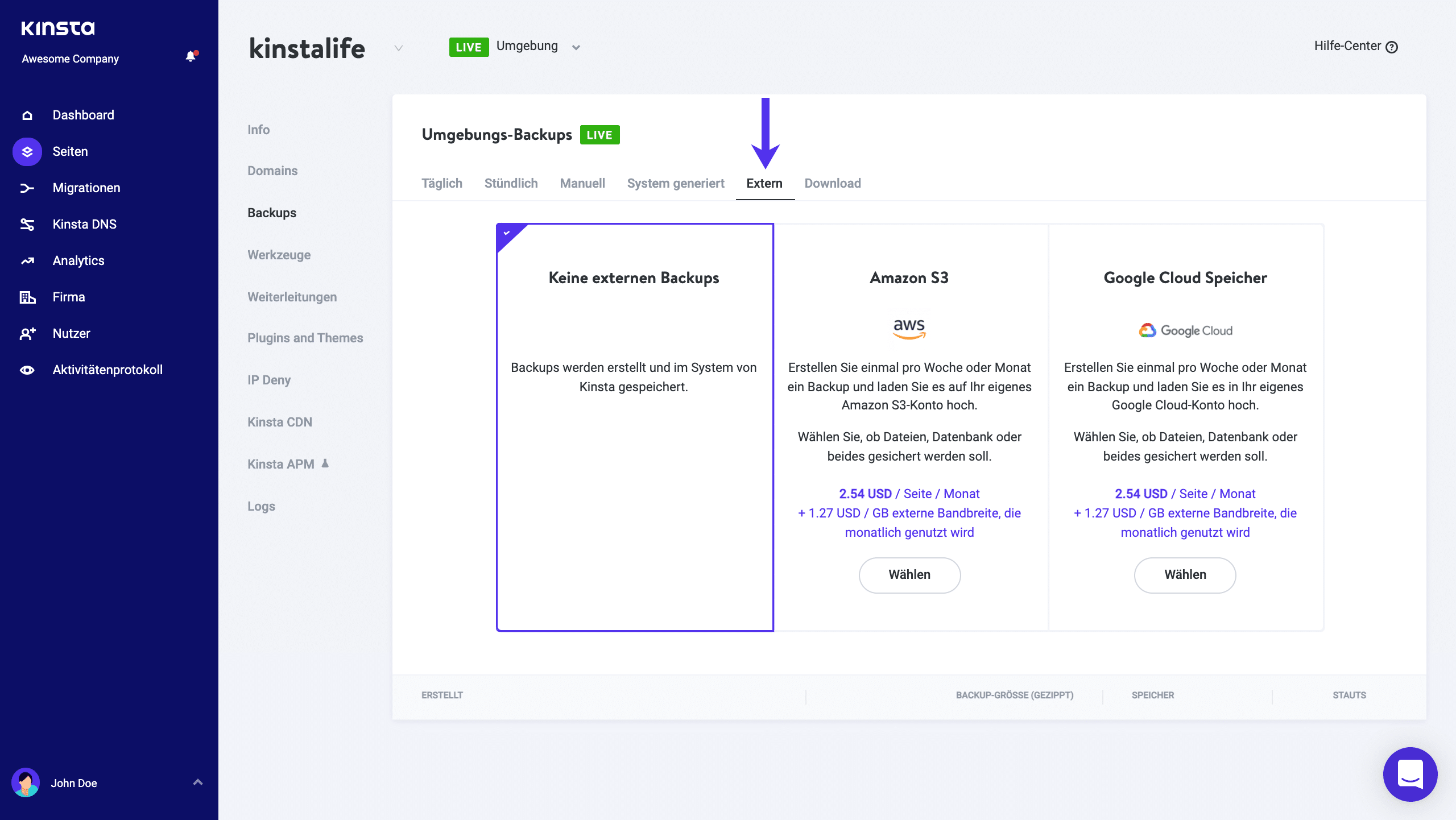Screen dimensions: 1456x820
Task: Switch to the Download backups tab
Action: (832, 183)
